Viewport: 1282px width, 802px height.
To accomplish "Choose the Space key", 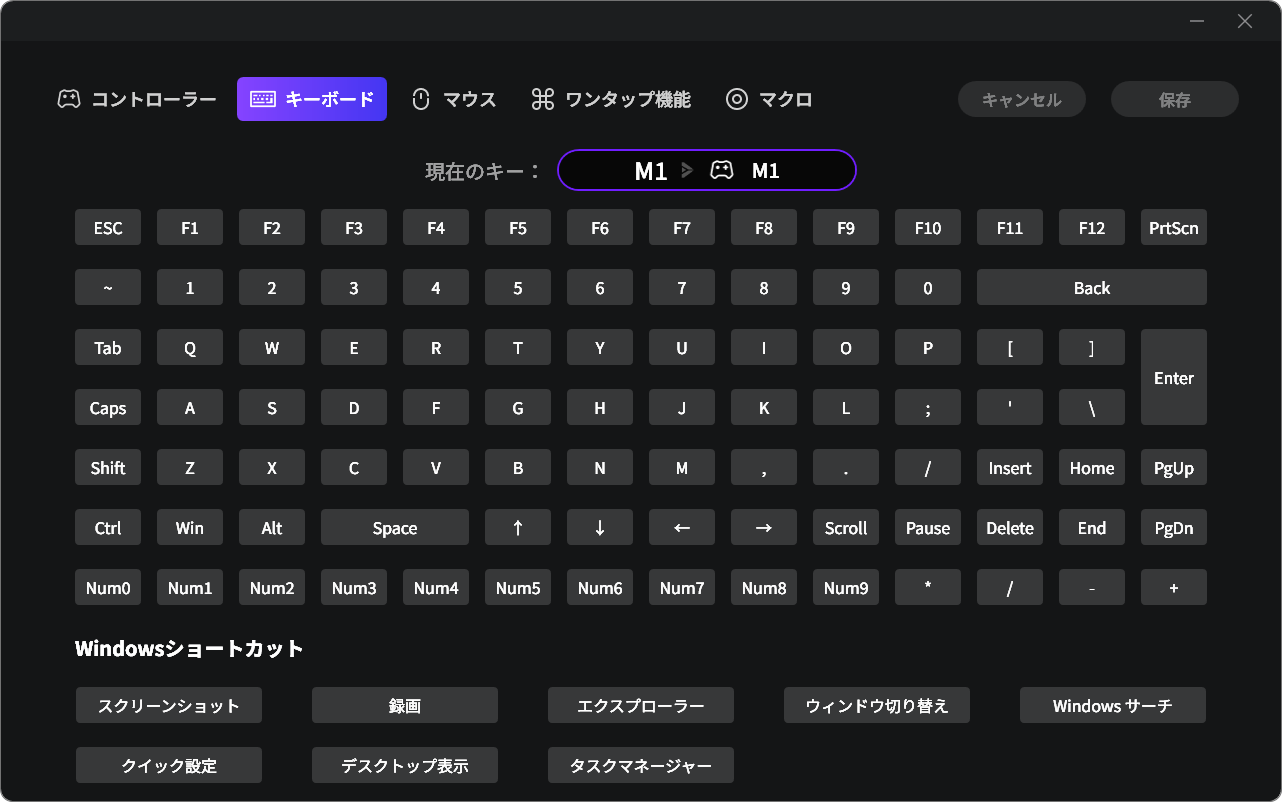I will click(395, 528).
